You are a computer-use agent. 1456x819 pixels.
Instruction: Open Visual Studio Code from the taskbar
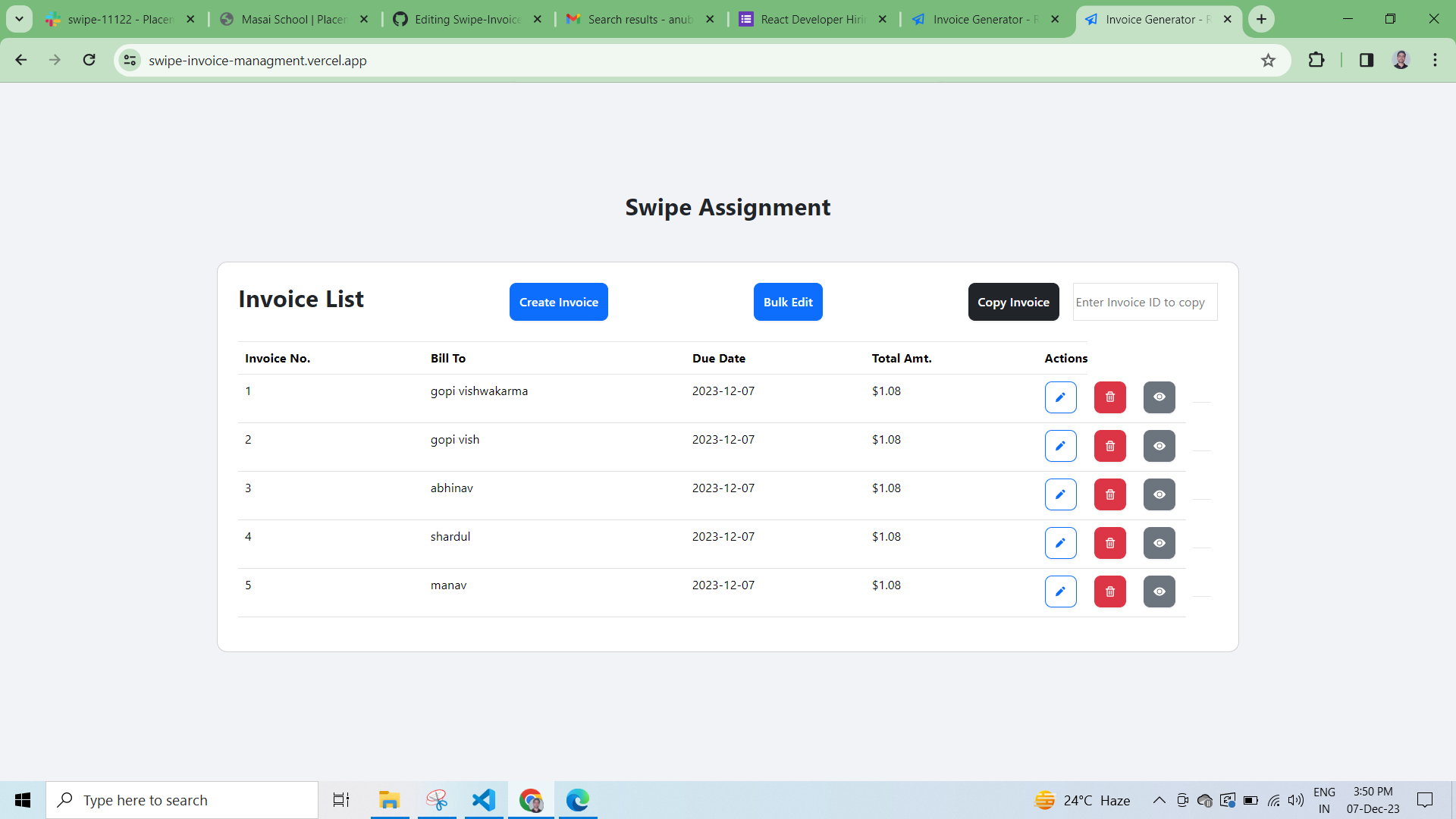pyautogui.click(x=484, y=800)
